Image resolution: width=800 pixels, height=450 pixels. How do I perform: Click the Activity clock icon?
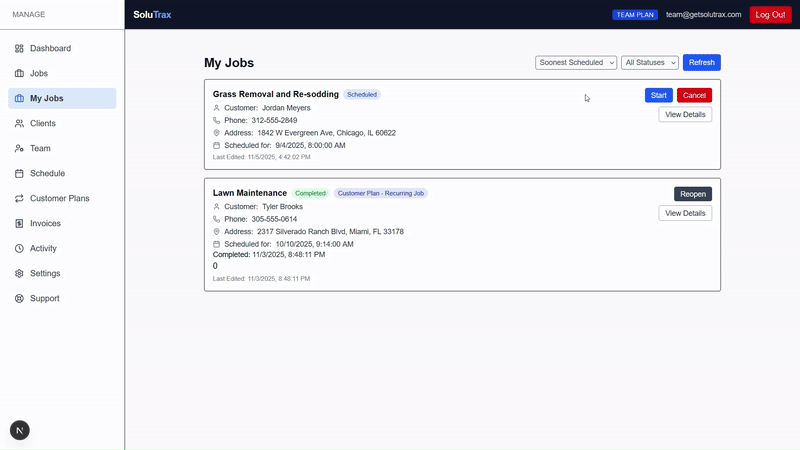tap(19, 248)
